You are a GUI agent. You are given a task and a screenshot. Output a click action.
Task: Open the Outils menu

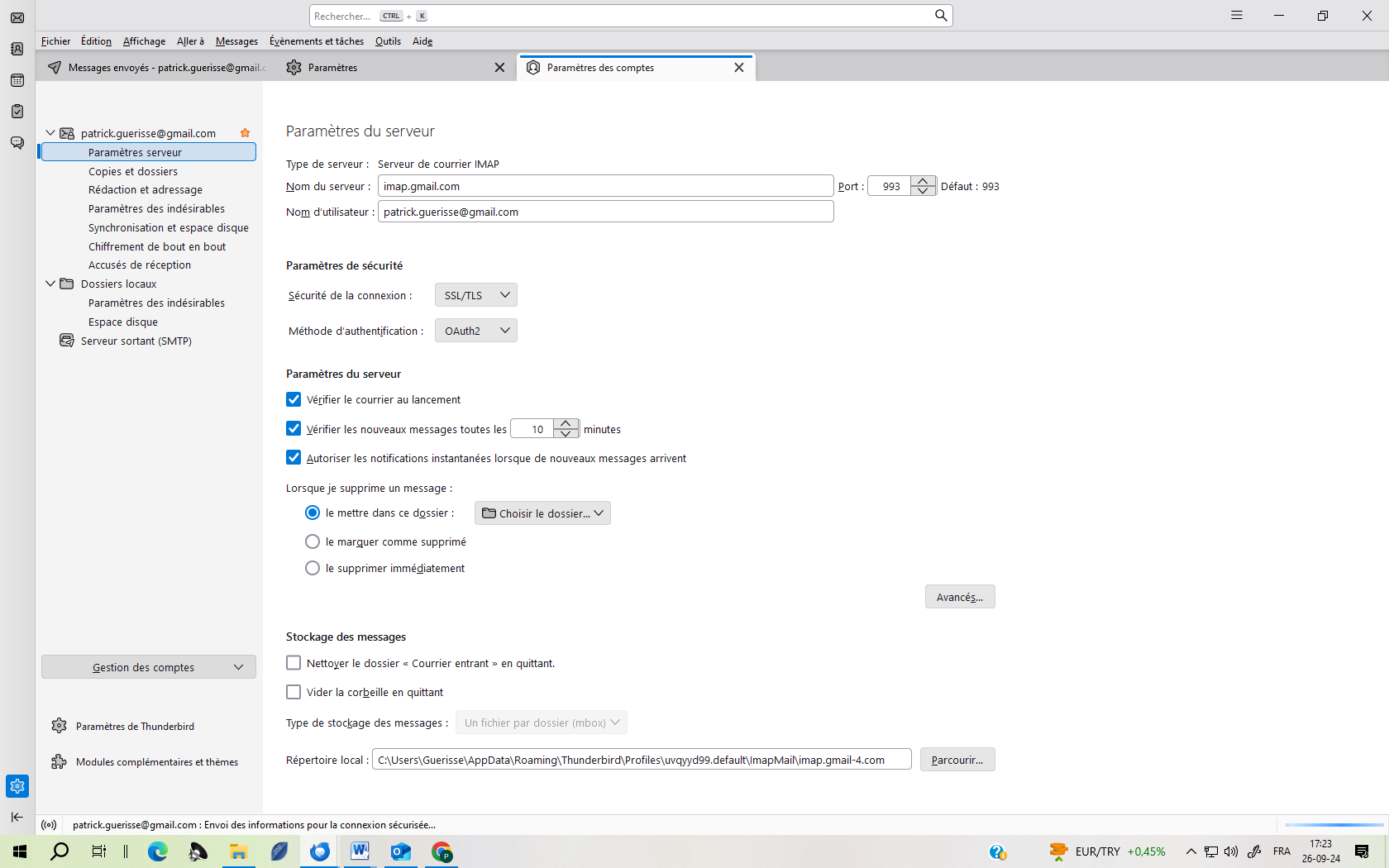tap(388, 41)
